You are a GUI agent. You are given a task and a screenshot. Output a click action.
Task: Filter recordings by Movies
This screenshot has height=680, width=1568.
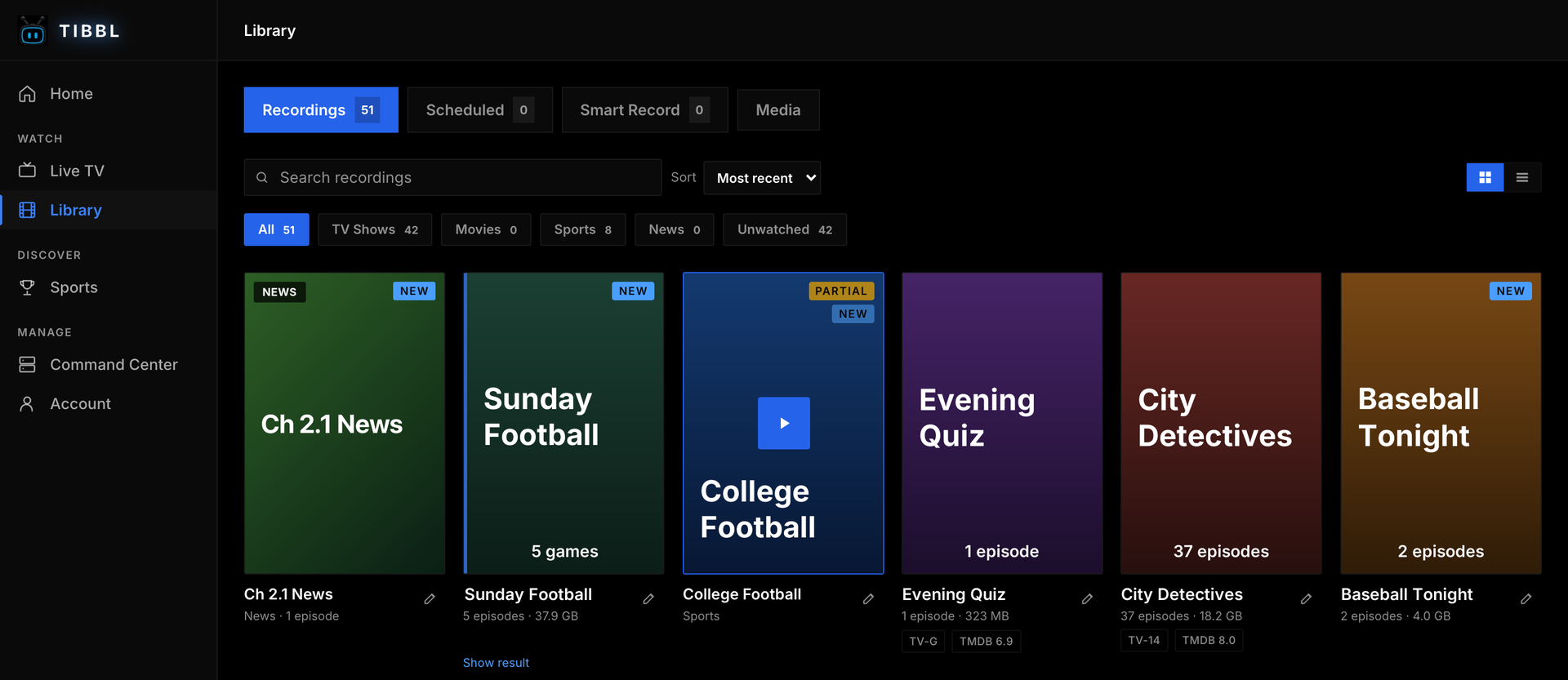click(486, 229)
